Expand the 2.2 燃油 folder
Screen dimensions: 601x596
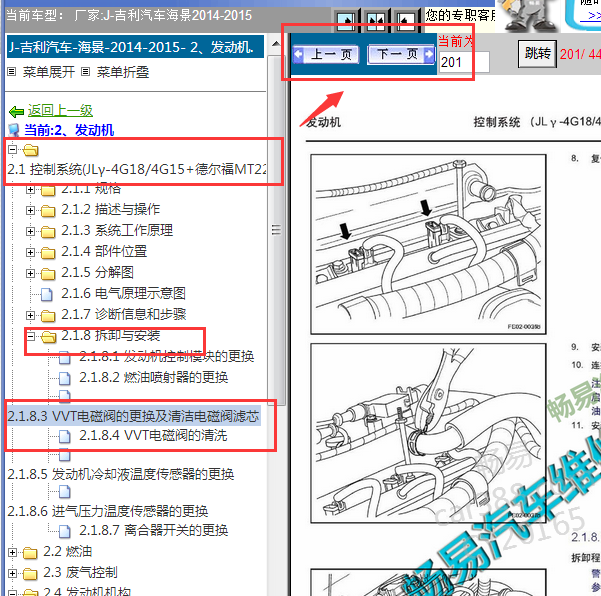12,552
